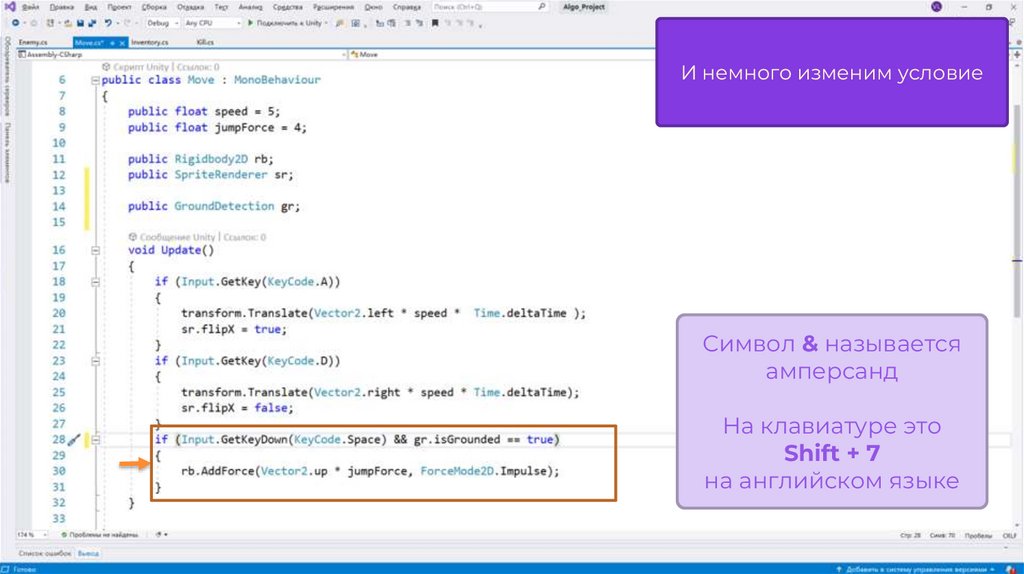Open the Server Explorer side panel tab

click(x=7, y=75)
